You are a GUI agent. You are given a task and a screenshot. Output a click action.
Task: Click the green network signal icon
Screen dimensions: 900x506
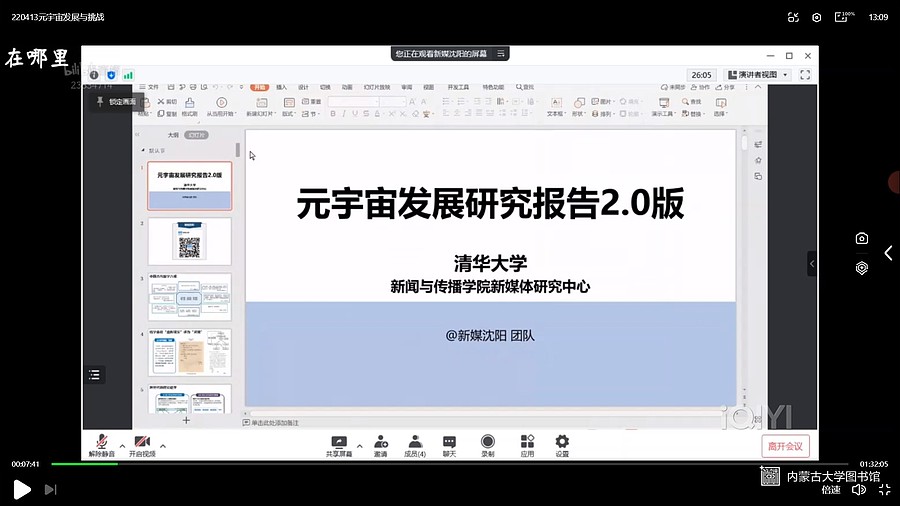pos(128,75)
